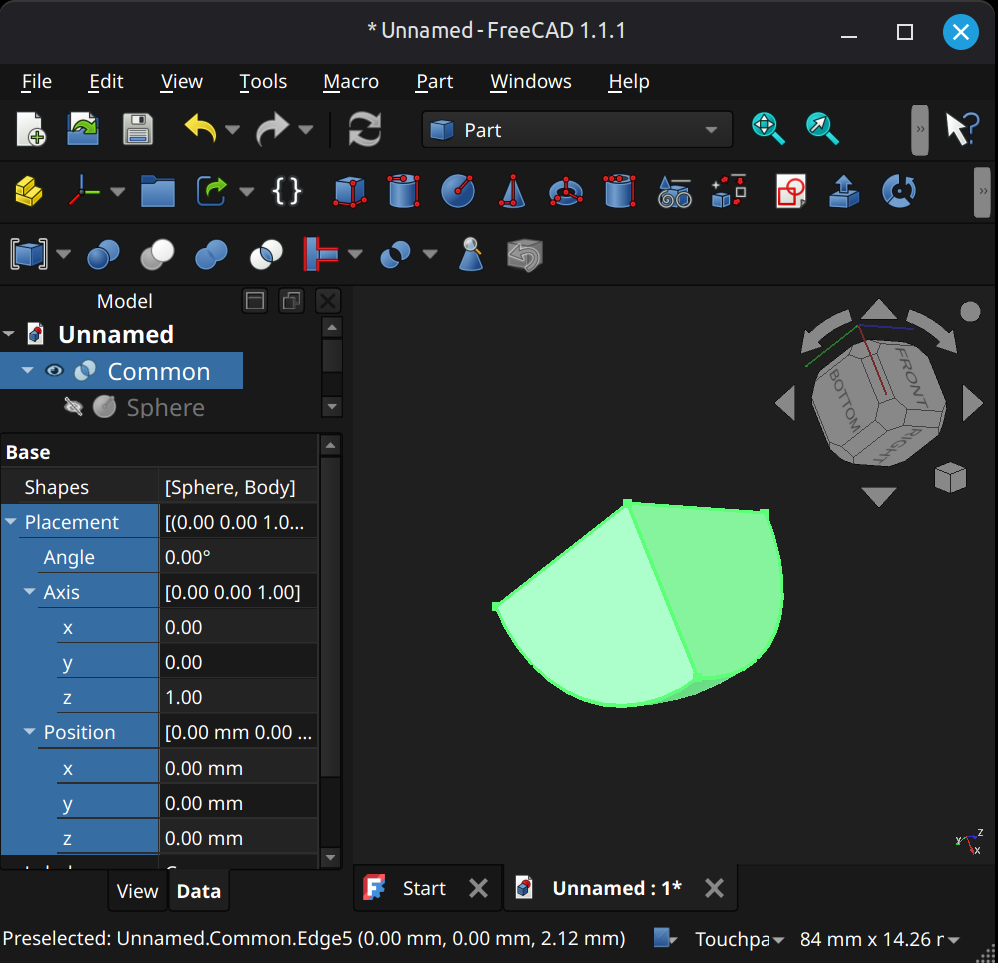Screen dimensions: 998x963
Task: Open the dimension units dropdown in status bar
Action: 880,939
